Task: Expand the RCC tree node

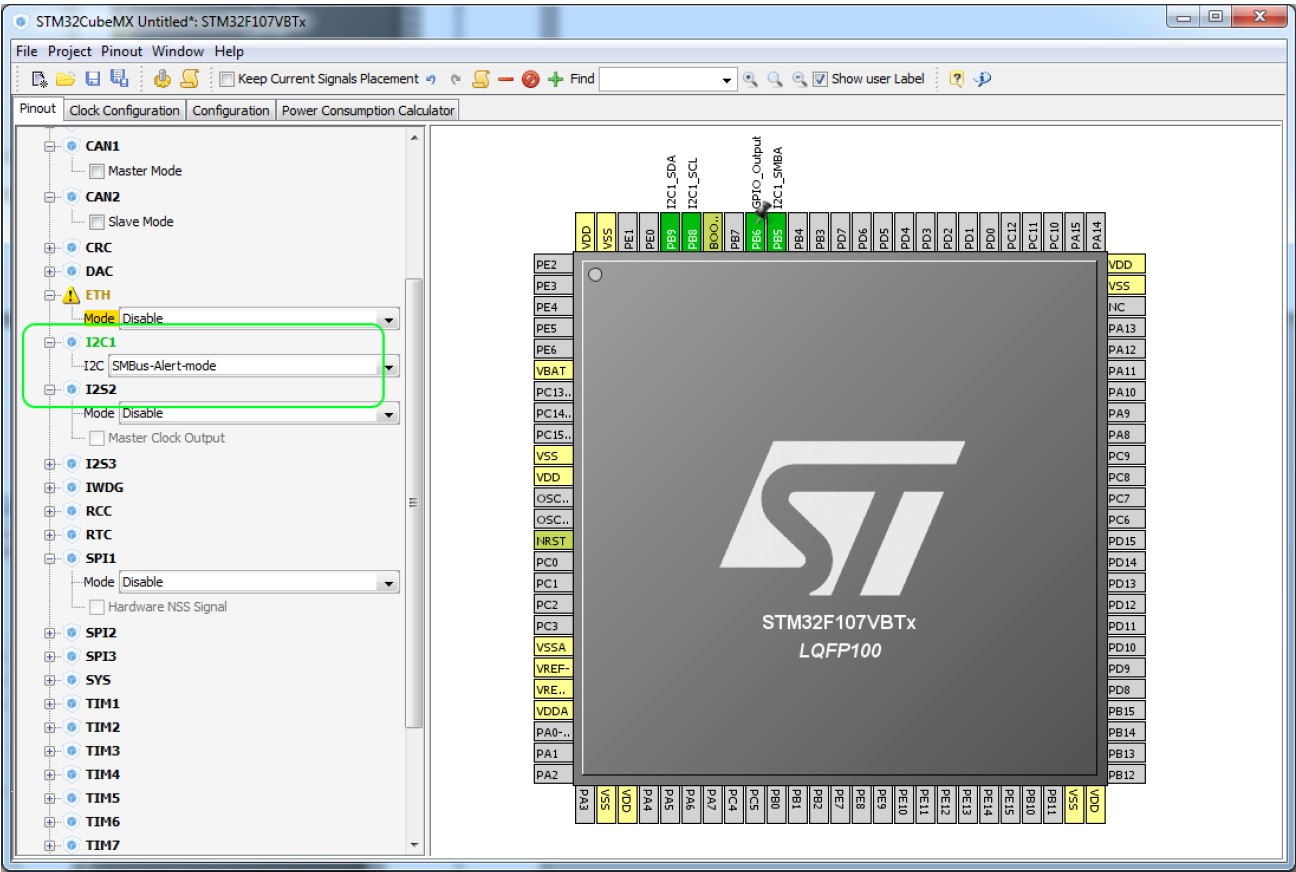Action: (x=50, y=511)
